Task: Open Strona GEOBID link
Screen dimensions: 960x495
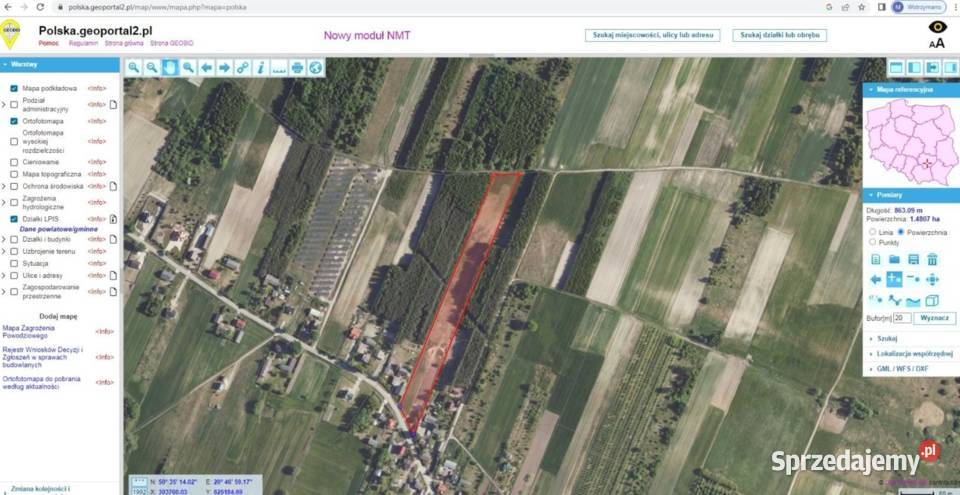Action: point(172,43)
